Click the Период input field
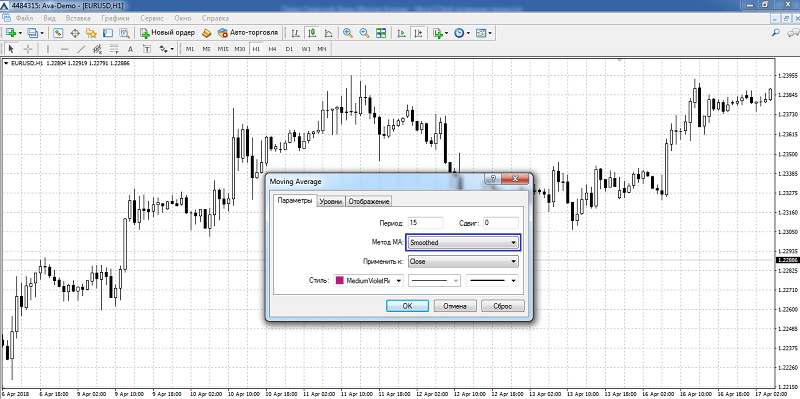 point(425,223)
